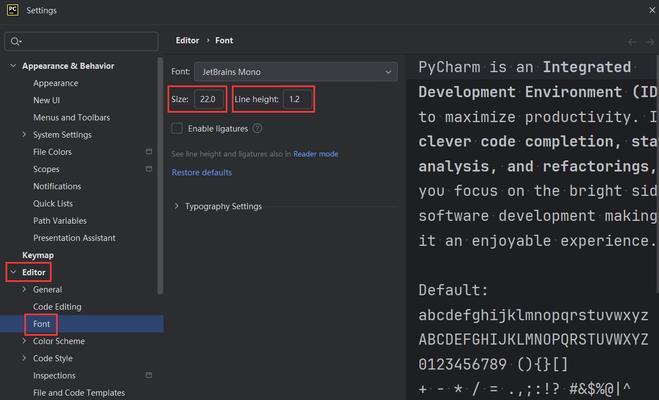The height and width of the screenshot is (400, 659).
Task: Open Menus and Toolbars settings
Action: coord(71,118)
